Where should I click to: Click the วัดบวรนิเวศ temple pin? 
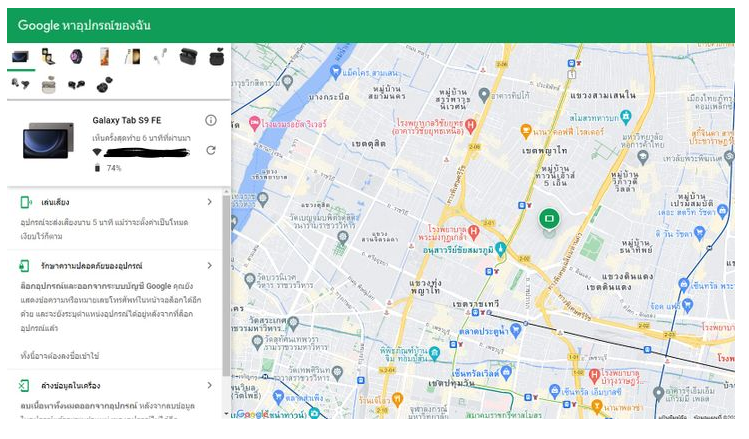click(249, 279)
